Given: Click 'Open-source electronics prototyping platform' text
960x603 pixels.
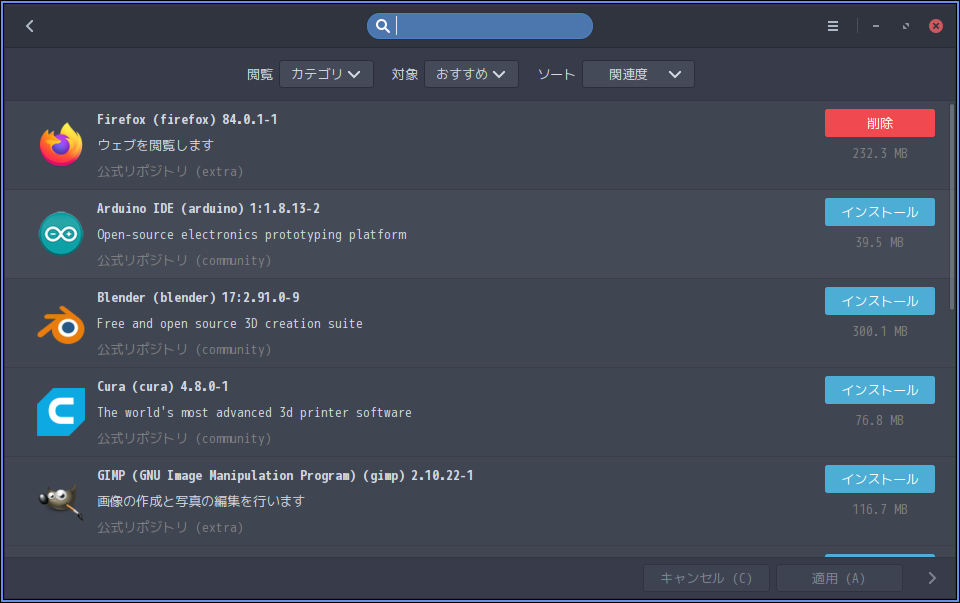Looking at the screenshot, I should coord(252,234).
